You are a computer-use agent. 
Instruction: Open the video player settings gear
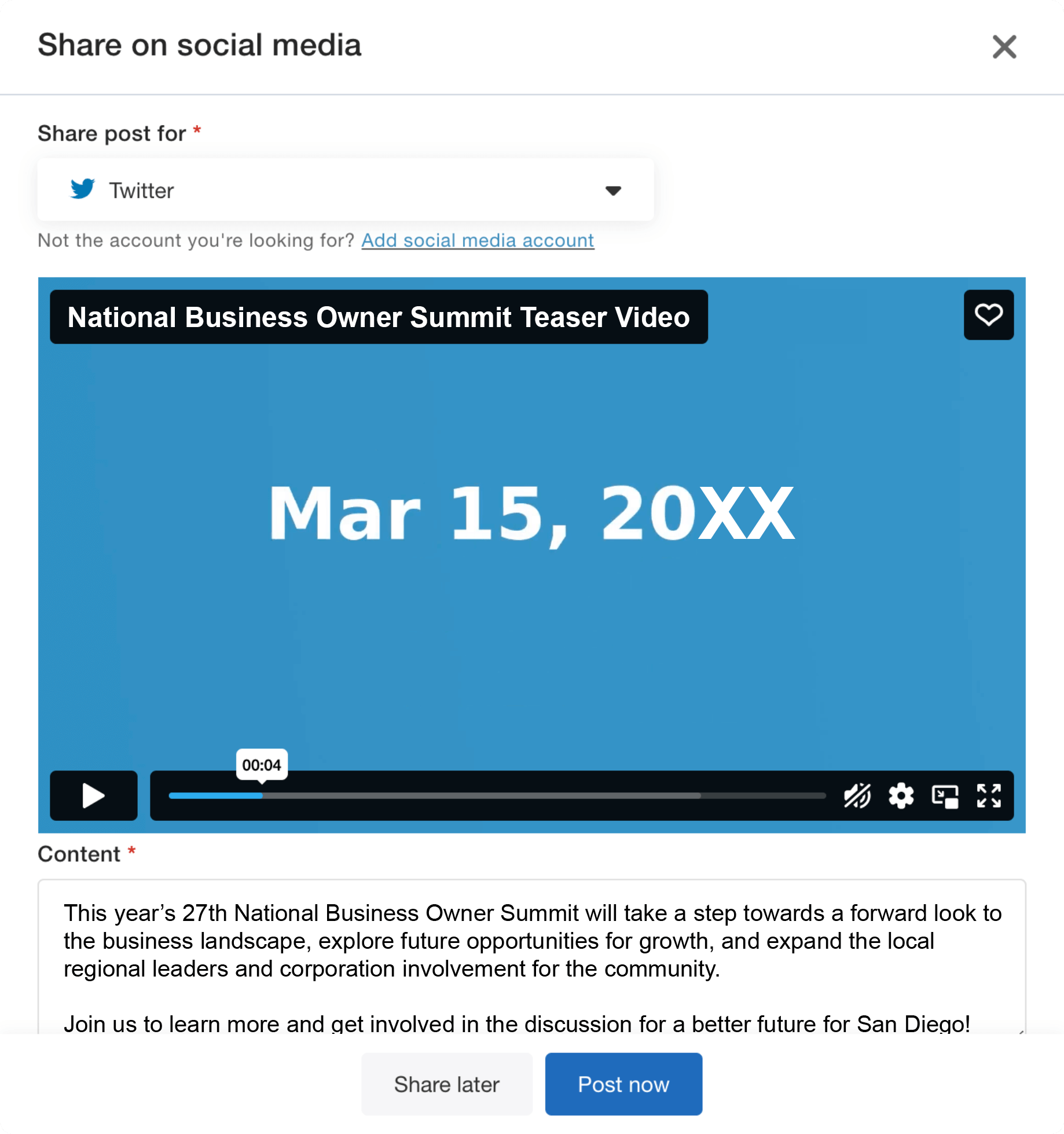click(x=901, y=795)
